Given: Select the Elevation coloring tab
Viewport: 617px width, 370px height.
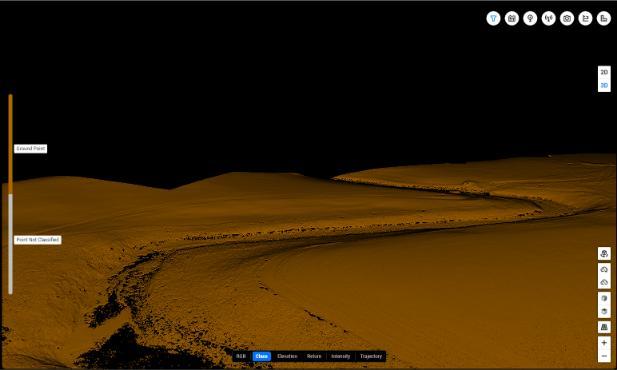Looking at the screenshot, I should [x=287, y=356].
